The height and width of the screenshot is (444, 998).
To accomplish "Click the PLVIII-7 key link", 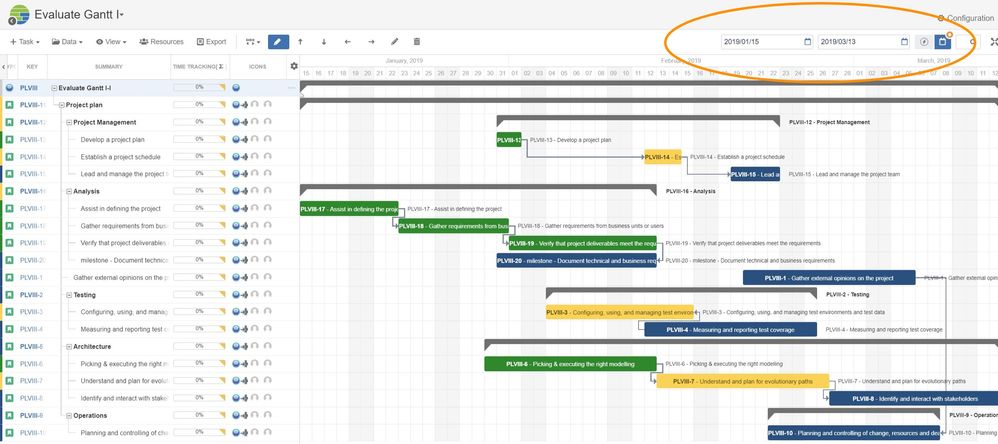I will pyautogui.click(x=31, y=381).
